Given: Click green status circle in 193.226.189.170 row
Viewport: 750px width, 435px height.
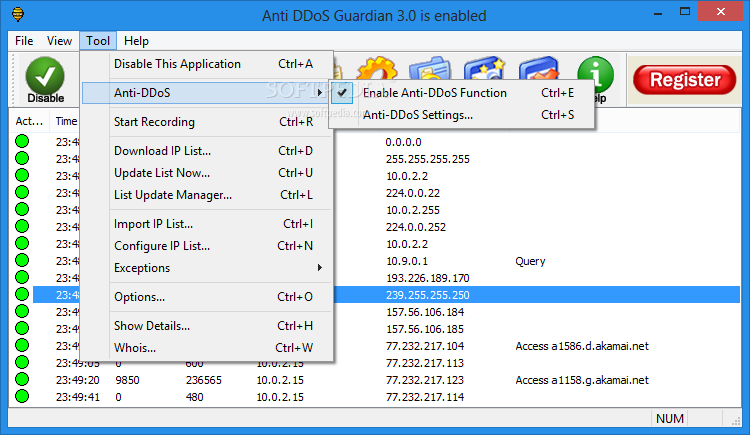Looking at the screenshot, I should click(x=22, y=277).
